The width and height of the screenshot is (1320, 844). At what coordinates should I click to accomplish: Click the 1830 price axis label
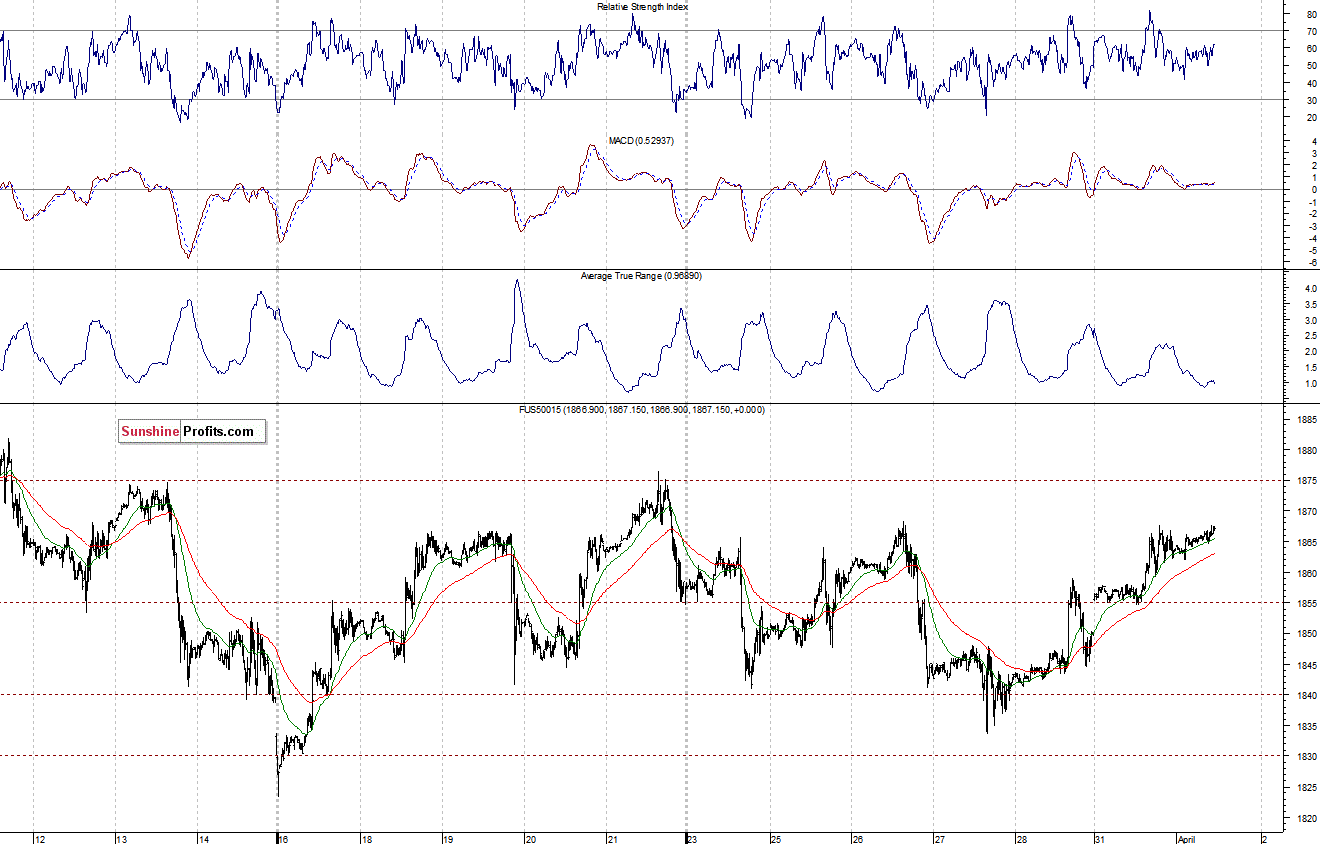click(1307, 757)
